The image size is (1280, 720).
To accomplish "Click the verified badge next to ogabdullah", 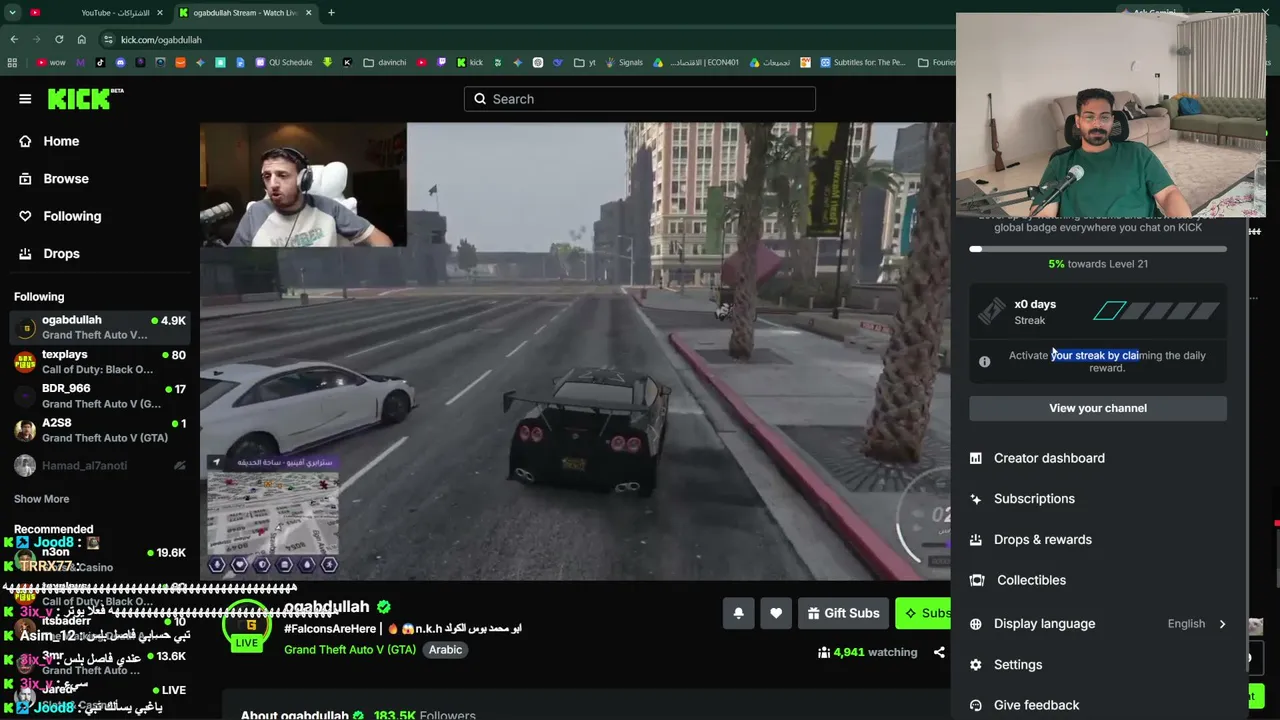I will pyautogui.click(x=384, y=607).
